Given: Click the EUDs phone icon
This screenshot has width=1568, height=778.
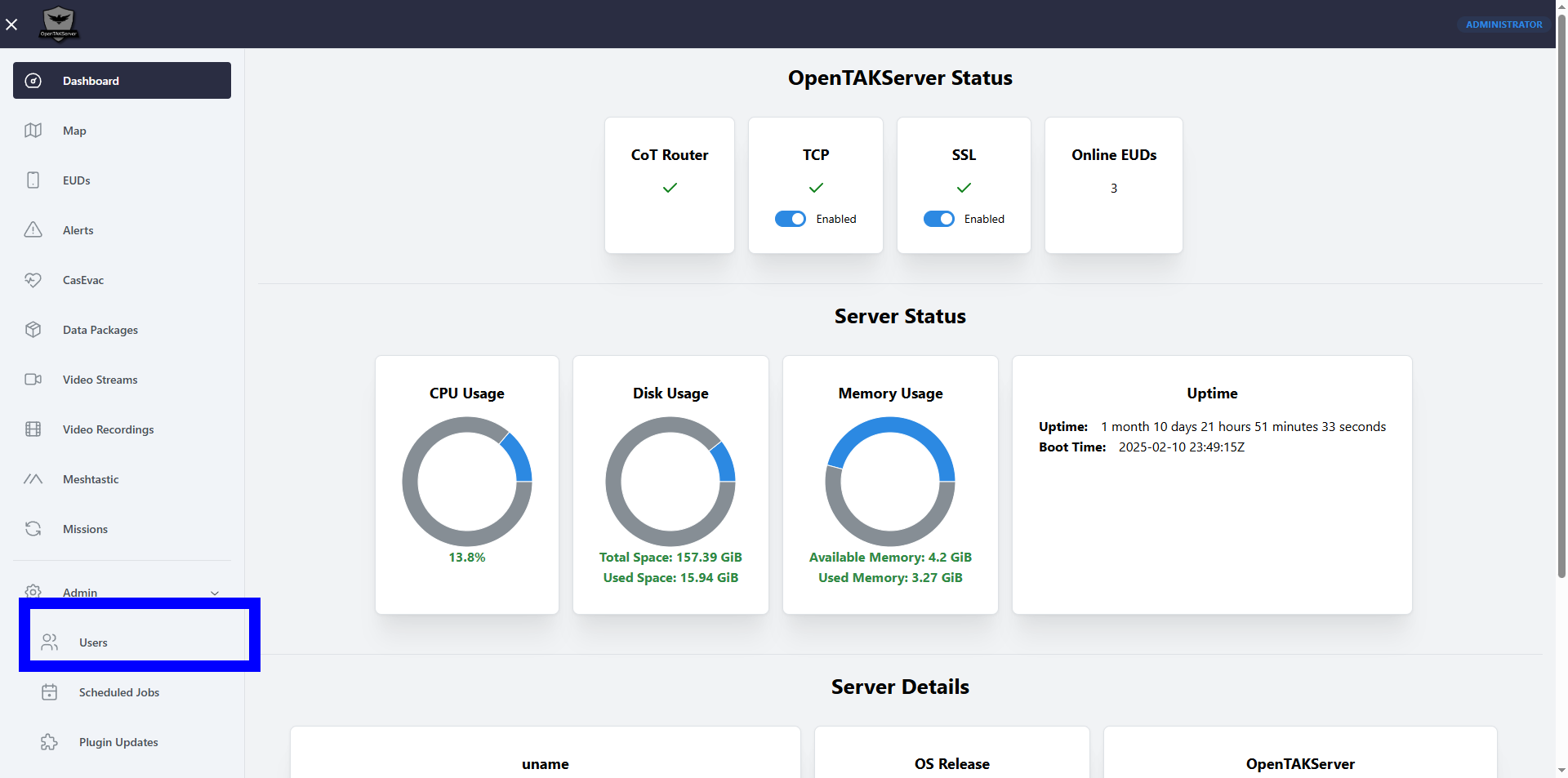Looking at the screenshot, I should coord(33,180).
